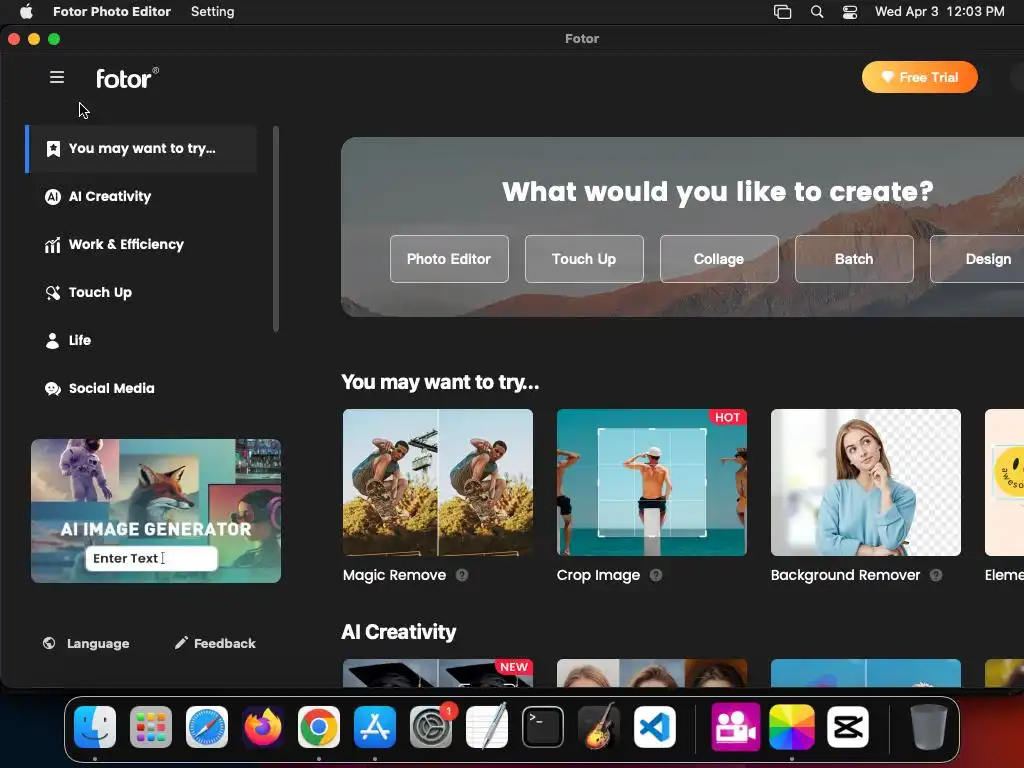This screenshot has height=768, width=1024.
Task: Open the AI Image Generator banner
Action: [x=156, y=511]
